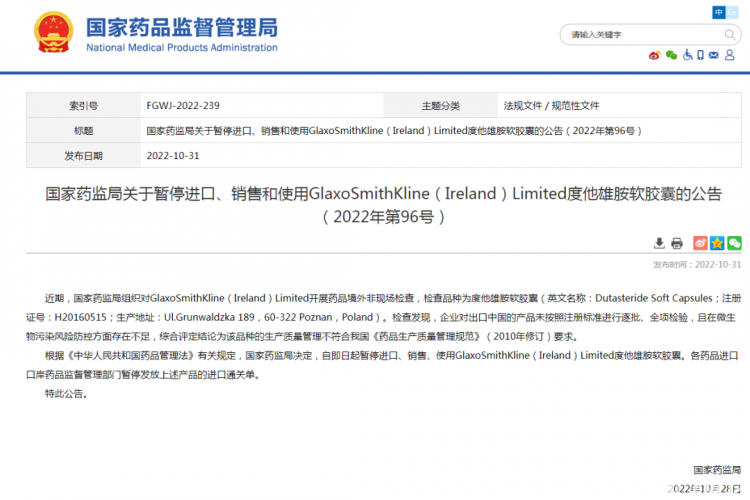
Task: Download the announcement via download icon
Action: pos(659,243)
